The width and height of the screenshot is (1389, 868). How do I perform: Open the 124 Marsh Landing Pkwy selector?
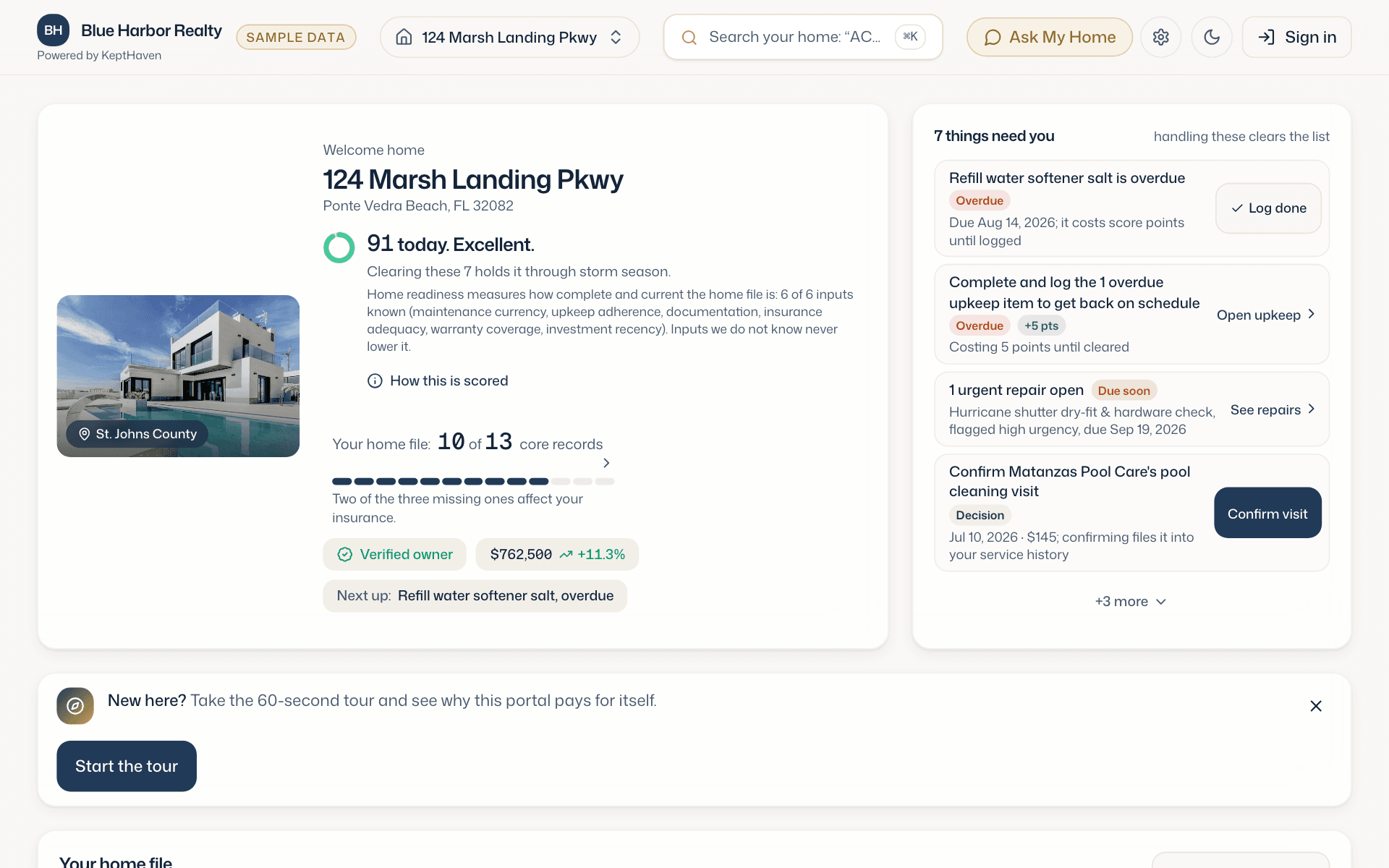(x=509, y=37)
